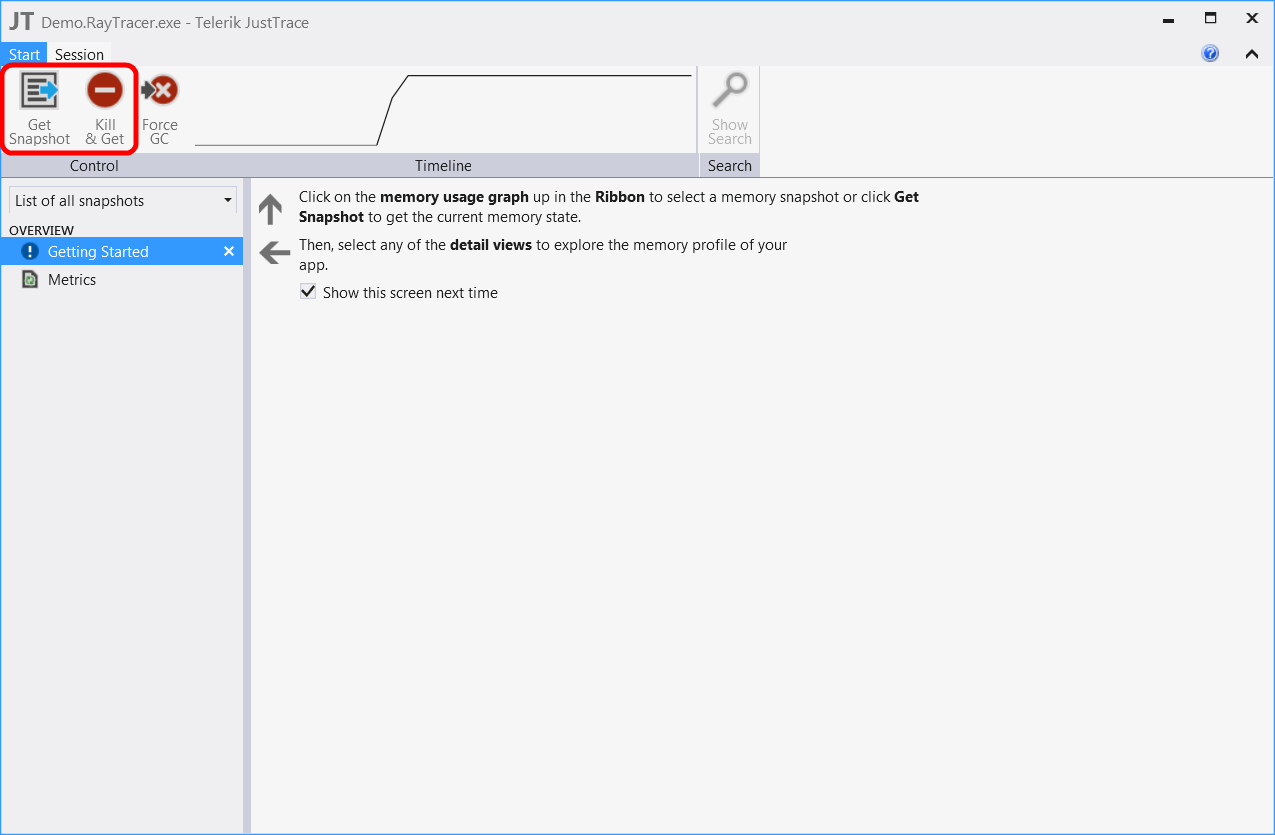Open the Show Search tool
This screenshot has height=835, width=1275.
[730, 109]
